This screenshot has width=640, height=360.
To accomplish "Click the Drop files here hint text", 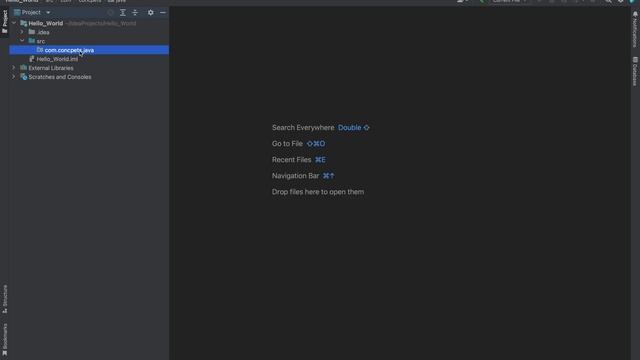I will (x=318, y=192).
